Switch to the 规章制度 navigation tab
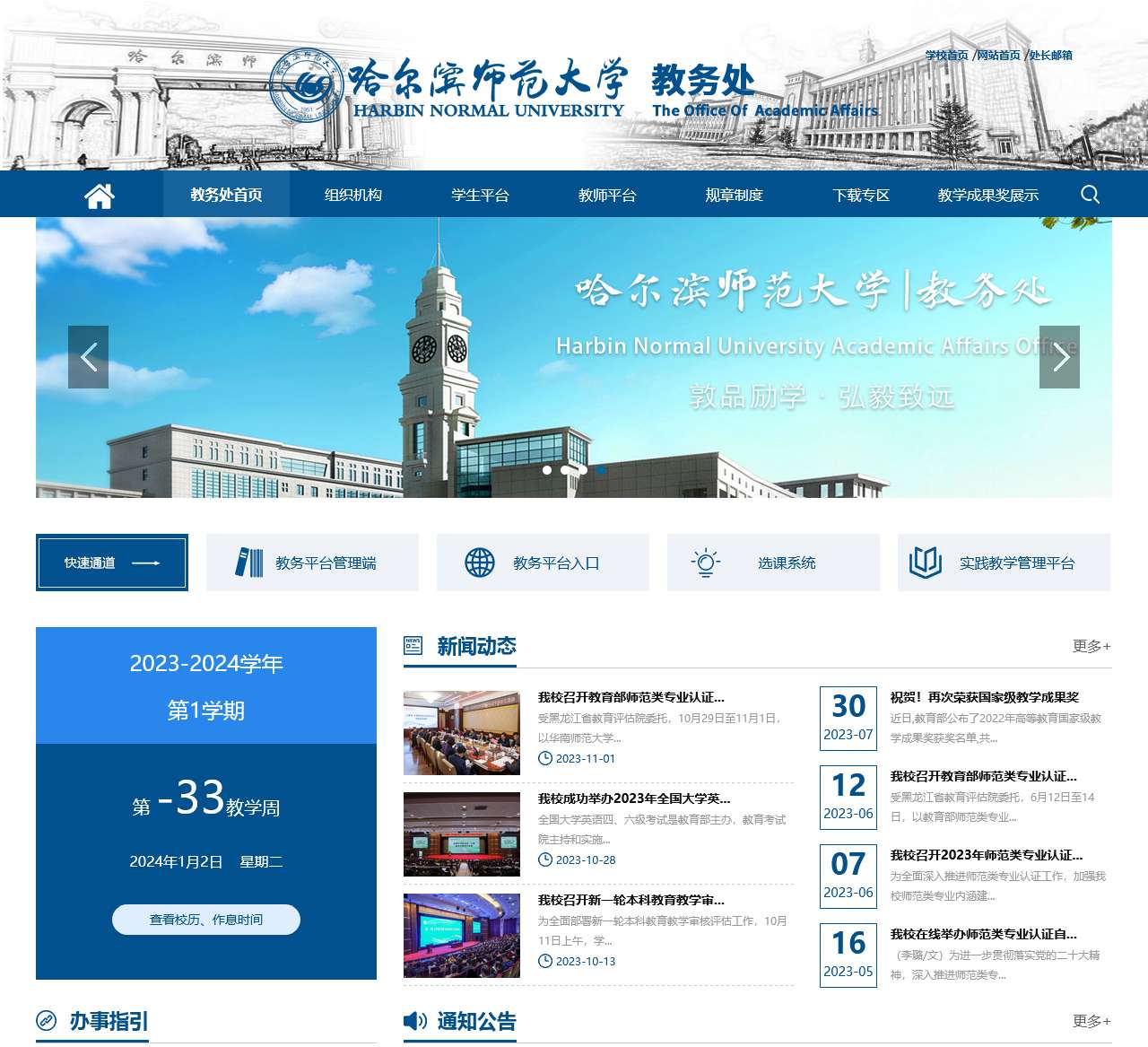The image size is (1148, 1047). coord(734,195)
